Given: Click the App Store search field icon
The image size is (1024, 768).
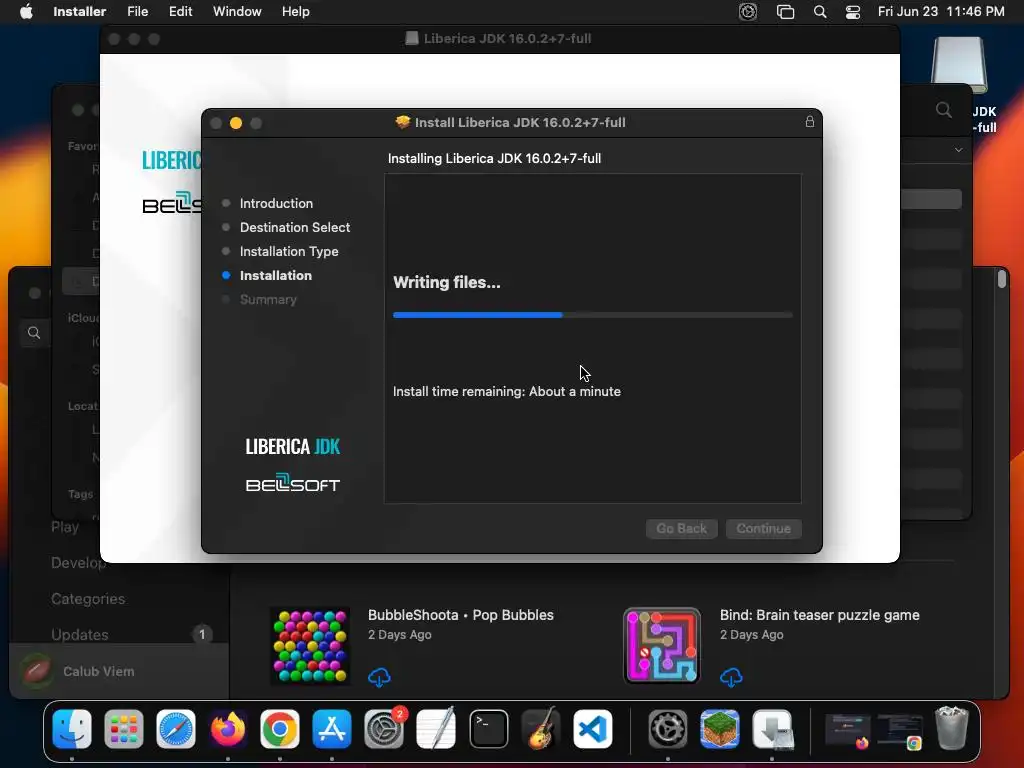Looking at the screenshot, I should click(x=34, y=333).
